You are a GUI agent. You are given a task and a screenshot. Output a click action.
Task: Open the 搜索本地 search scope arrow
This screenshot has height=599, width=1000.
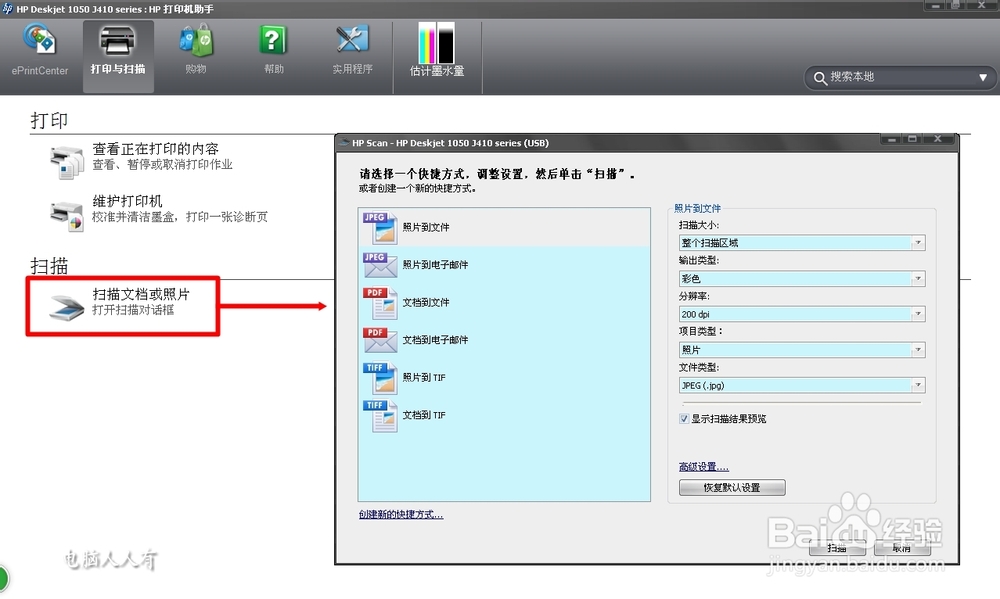983,78
